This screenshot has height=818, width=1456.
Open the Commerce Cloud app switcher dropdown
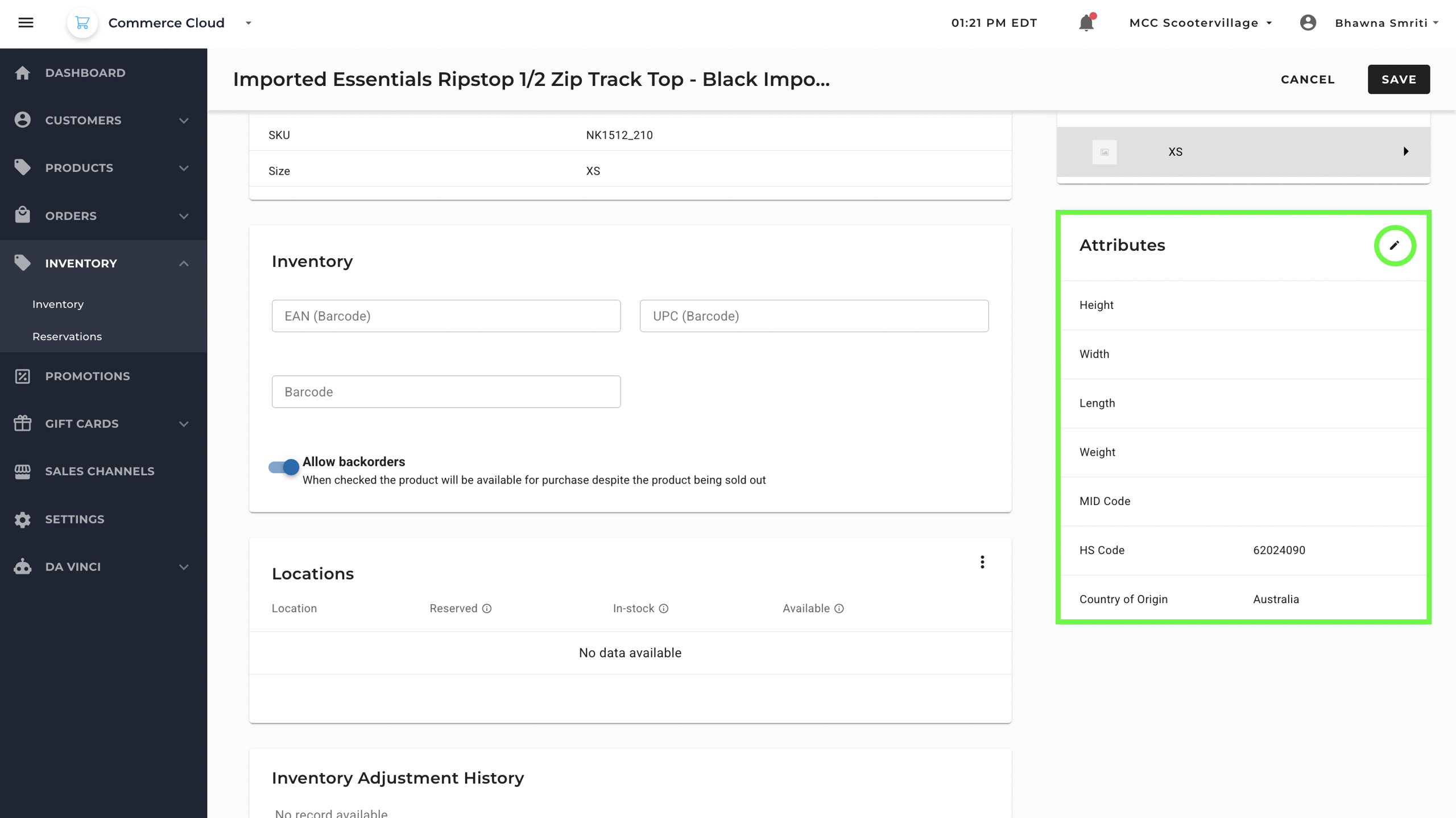[249, 23]
